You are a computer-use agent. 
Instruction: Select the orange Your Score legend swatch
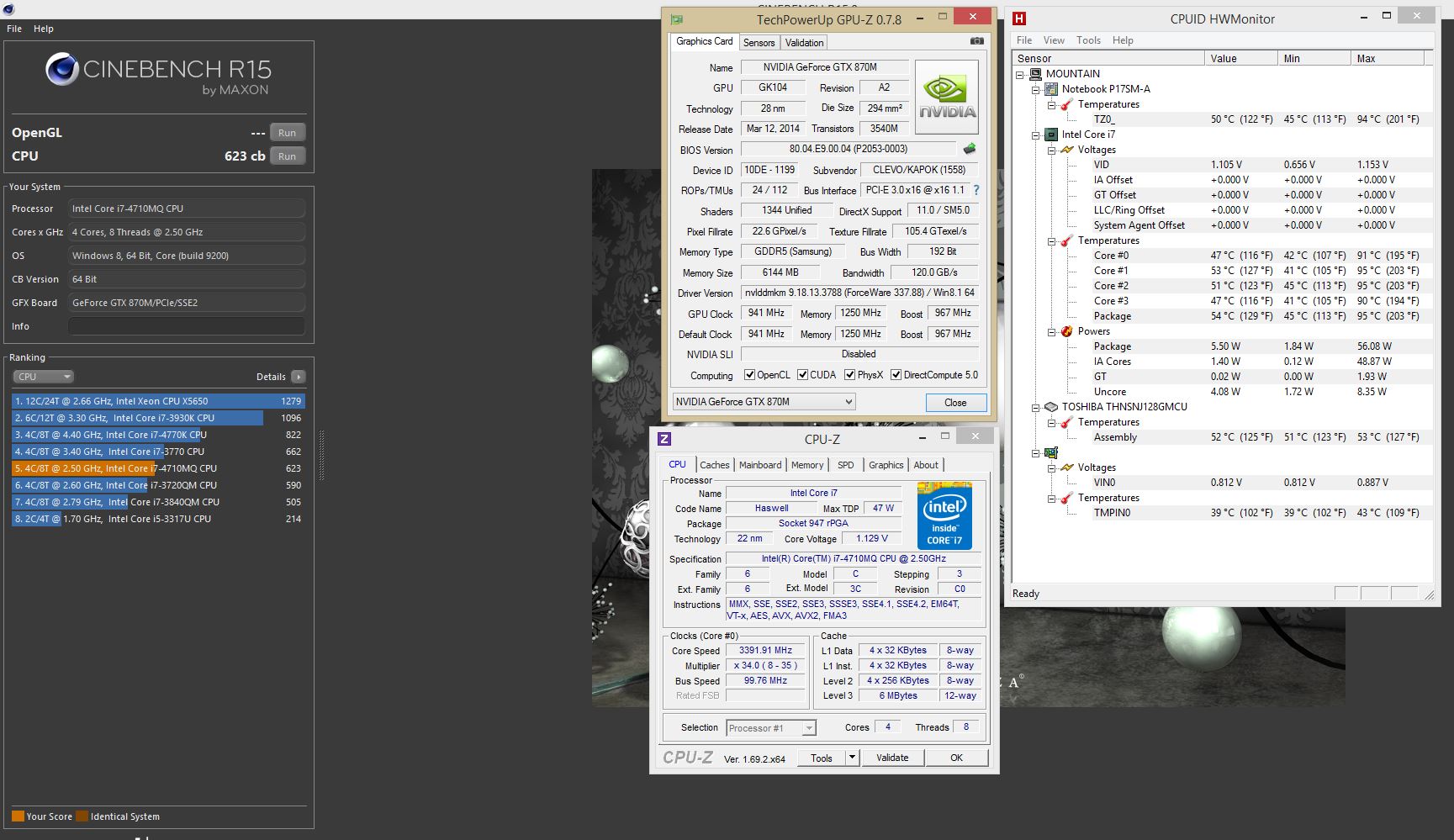(18, 816)
